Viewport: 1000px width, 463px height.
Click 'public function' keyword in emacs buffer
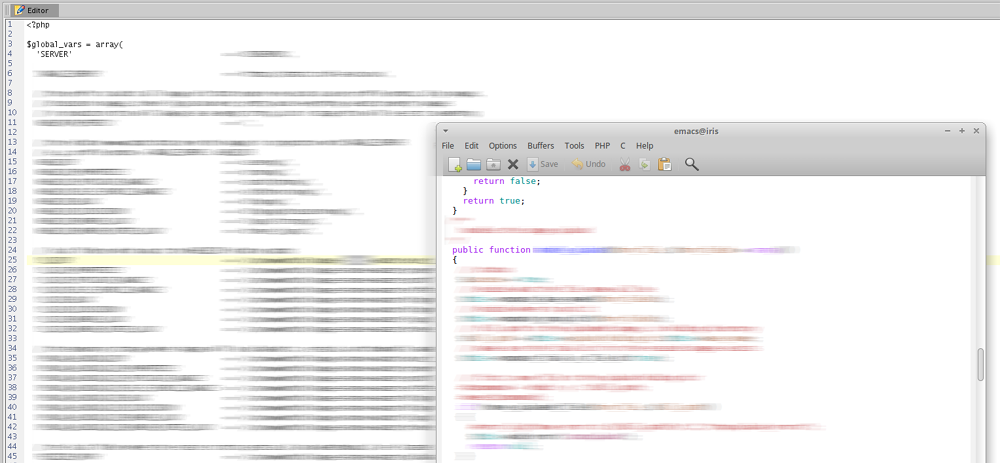click(491, 250)
